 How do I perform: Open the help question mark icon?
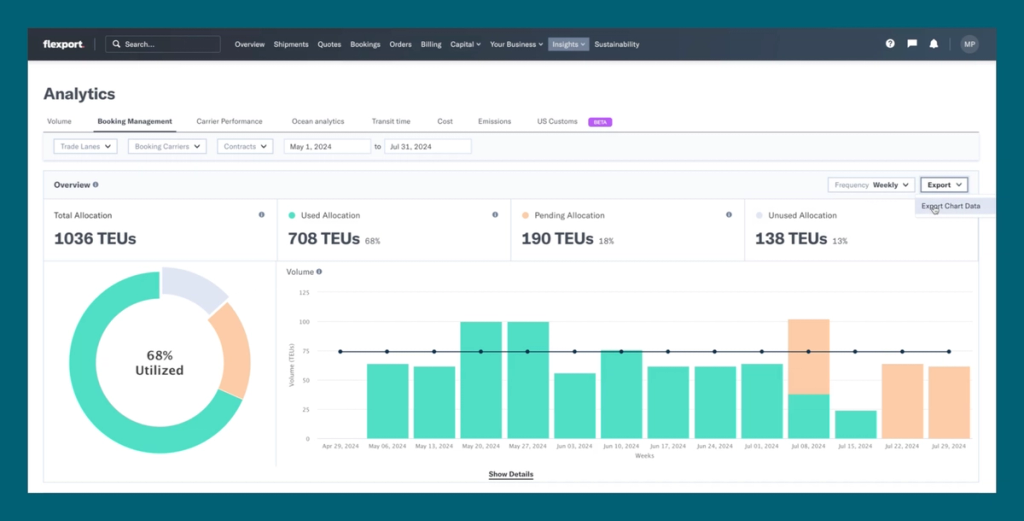click(x=890, y=44)
